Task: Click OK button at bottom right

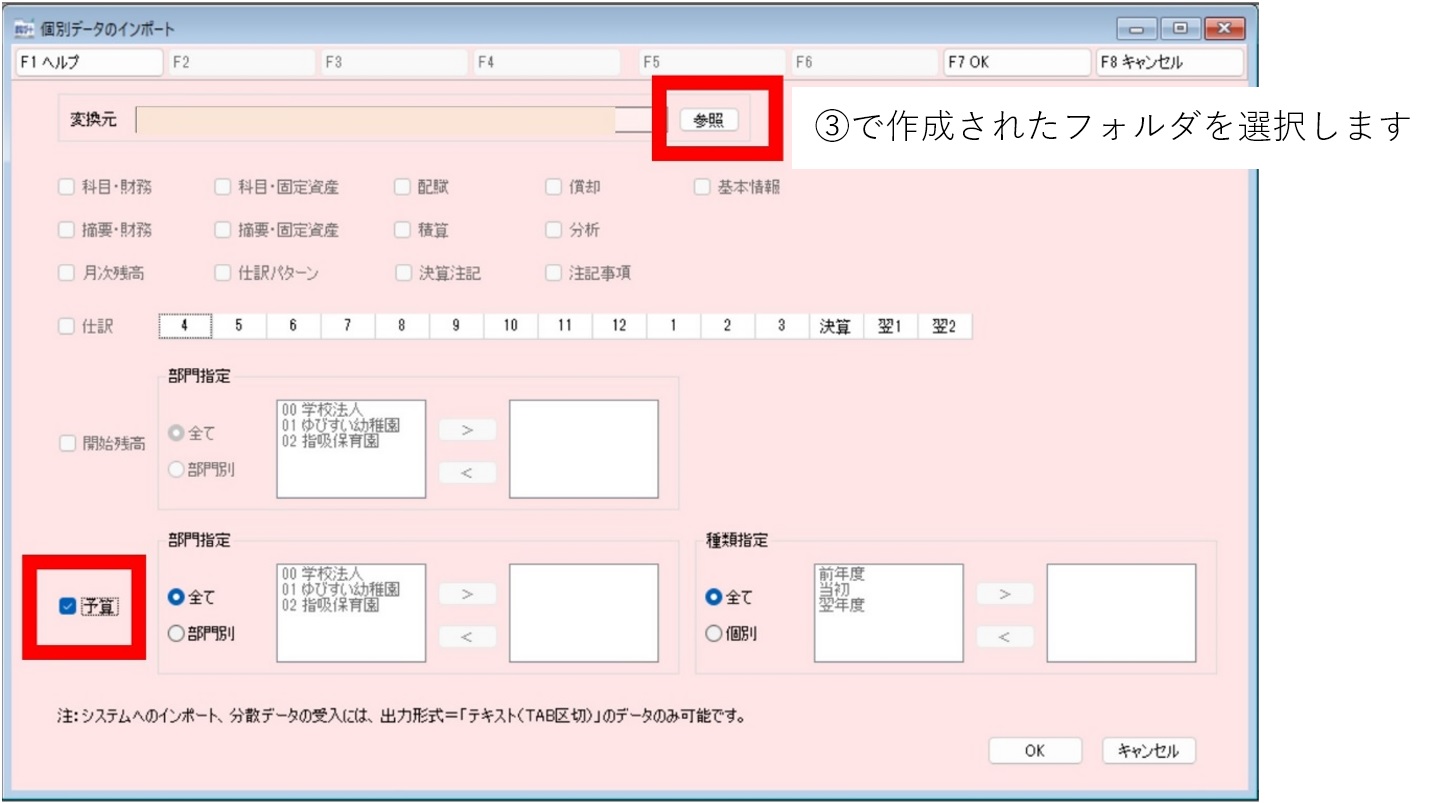Action: click(1035, 751)
